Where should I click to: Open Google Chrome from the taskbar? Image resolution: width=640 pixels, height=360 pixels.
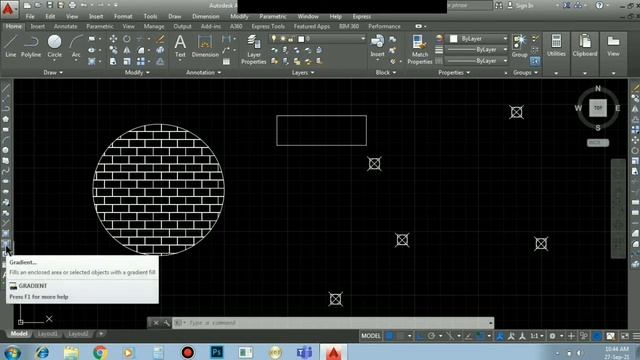(x=100, y=352)
